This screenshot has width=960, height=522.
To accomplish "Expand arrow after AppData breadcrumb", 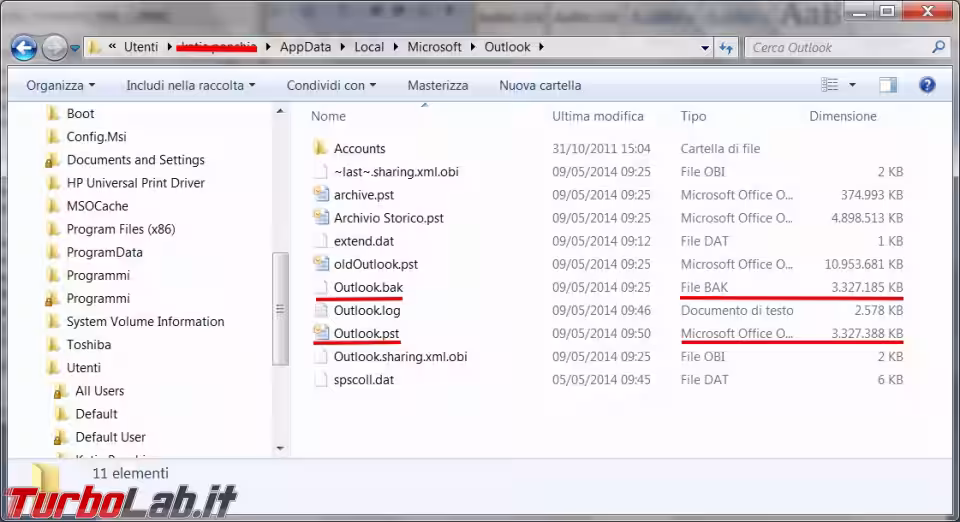I will pyautogui.click(x=342, y=47).
